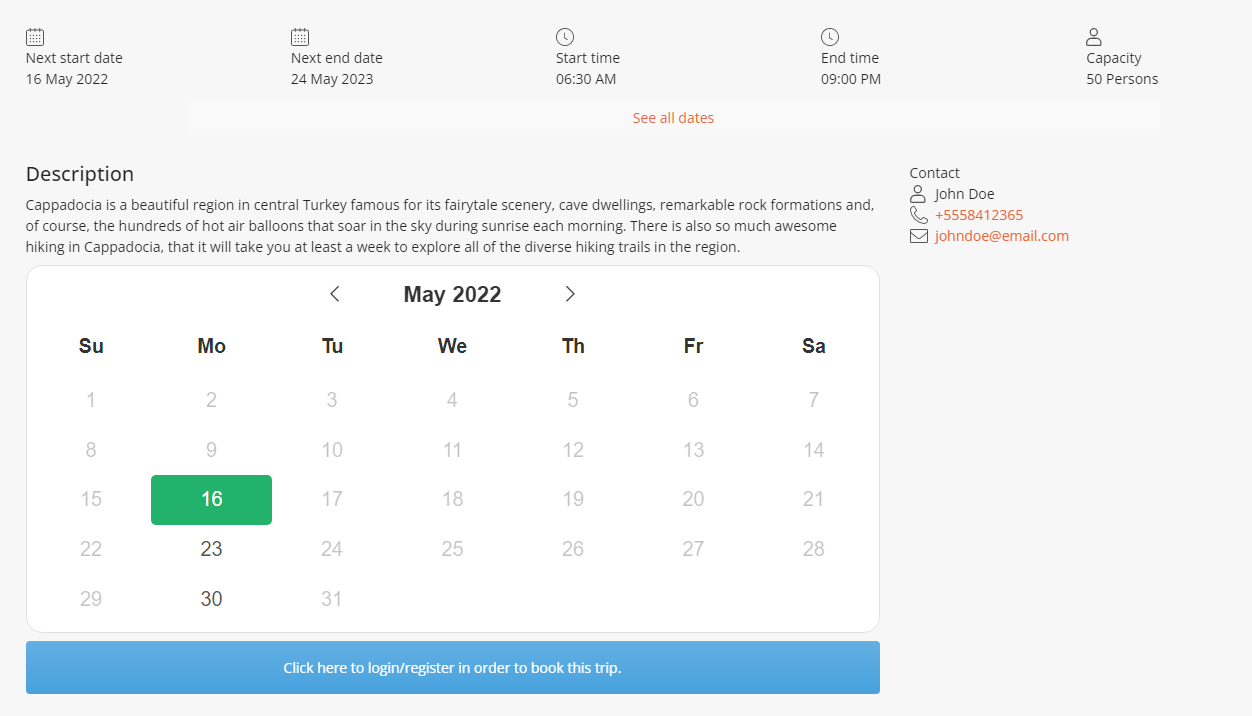Screen dimensions: 1252x716
Task: Click the contact person icon beside John Doe
Action: 918,194
